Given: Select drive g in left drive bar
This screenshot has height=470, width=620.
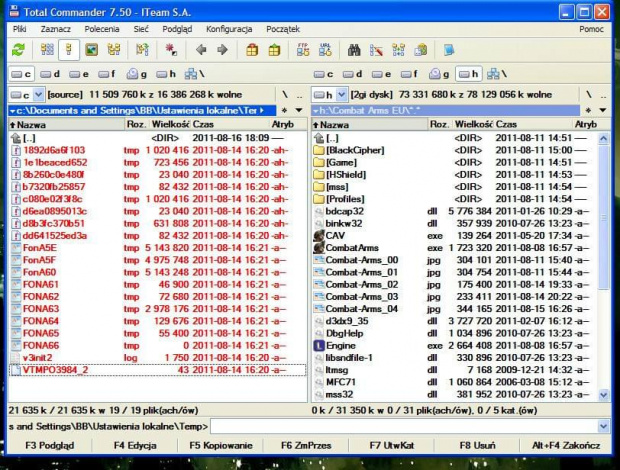Looking at the screenshot, I should pos(137,74).
